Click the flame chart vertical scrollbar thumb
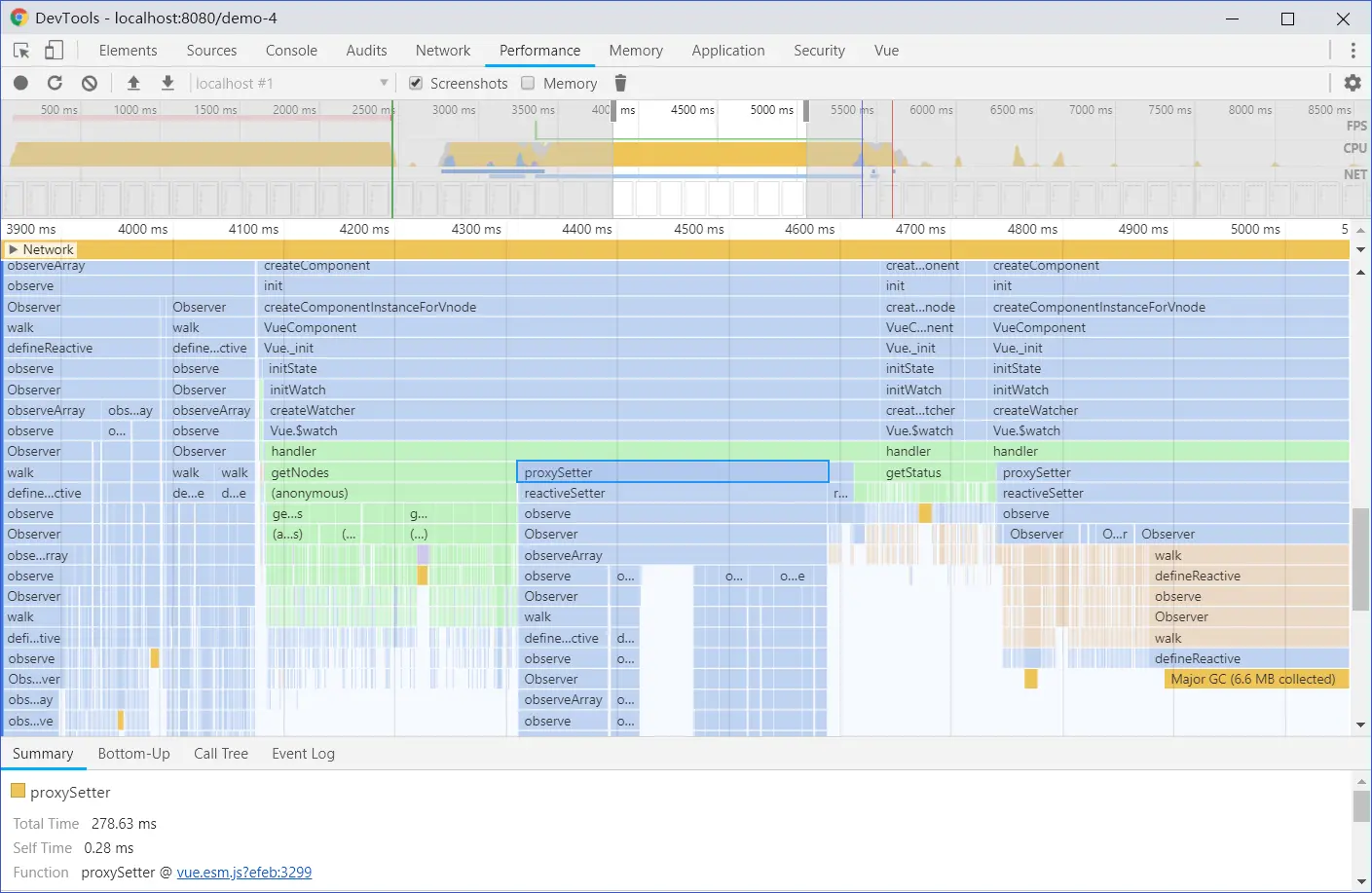Viewport: 1372px width, 893px height. pos(1360,559)
